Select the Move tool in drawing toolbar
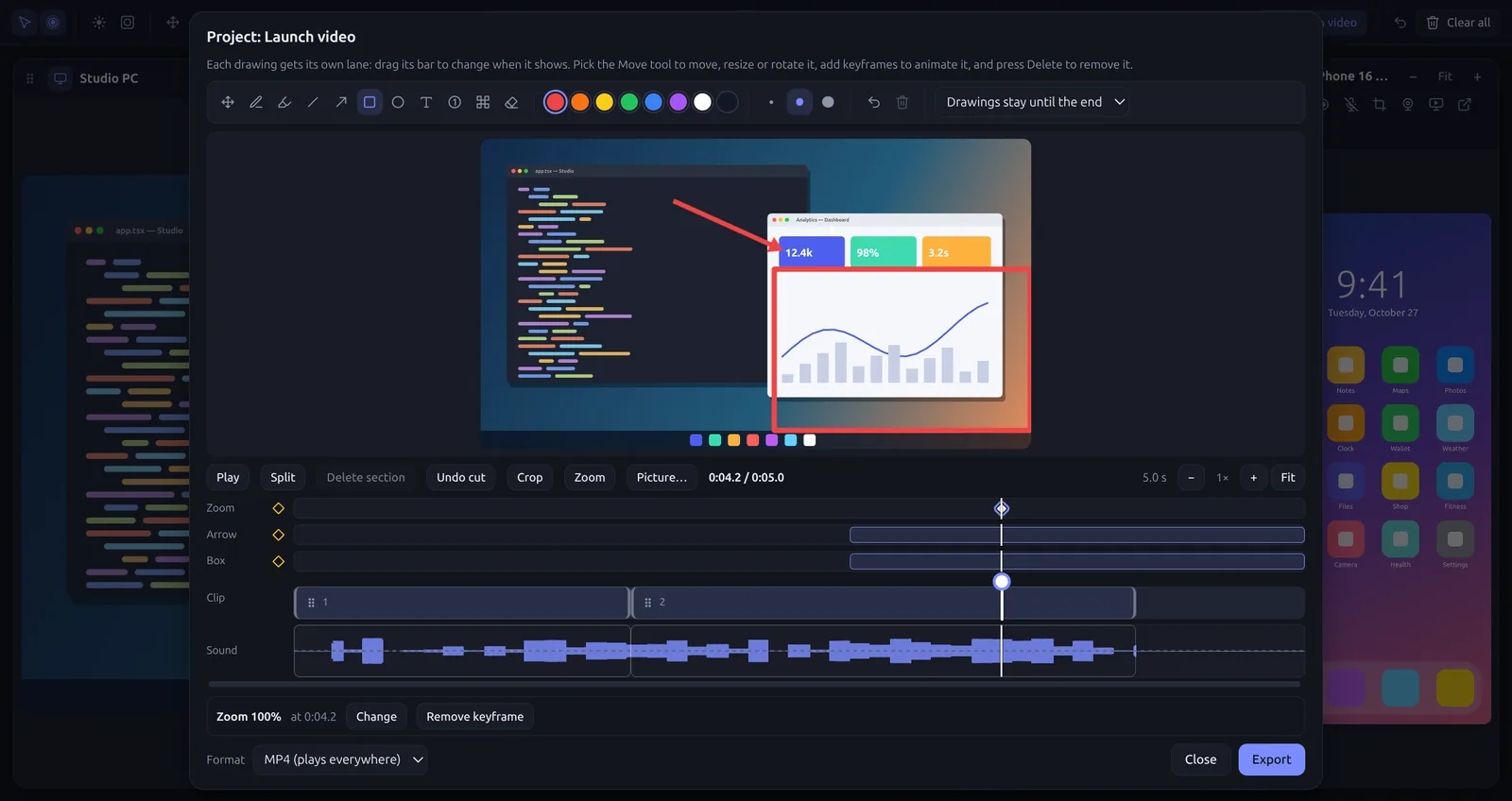The width and height of the screenshot is (1512, 801). 228,102
